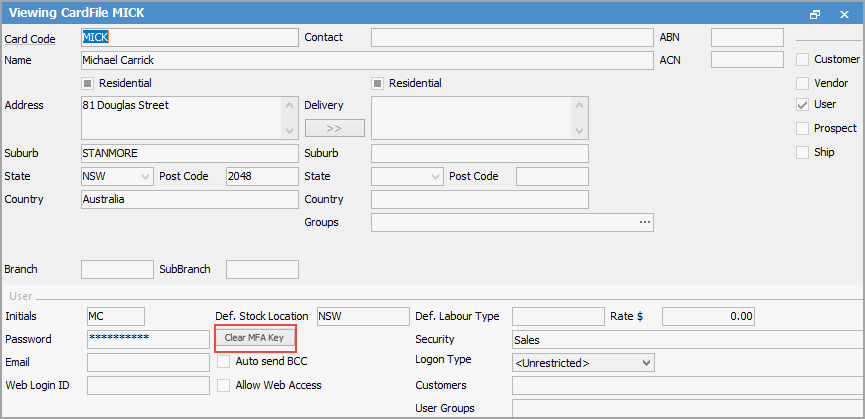Toggle Residential checkbox above Address
Image resolution: width=865 pixels, height=419 pixels.
(x=87, y=83)
